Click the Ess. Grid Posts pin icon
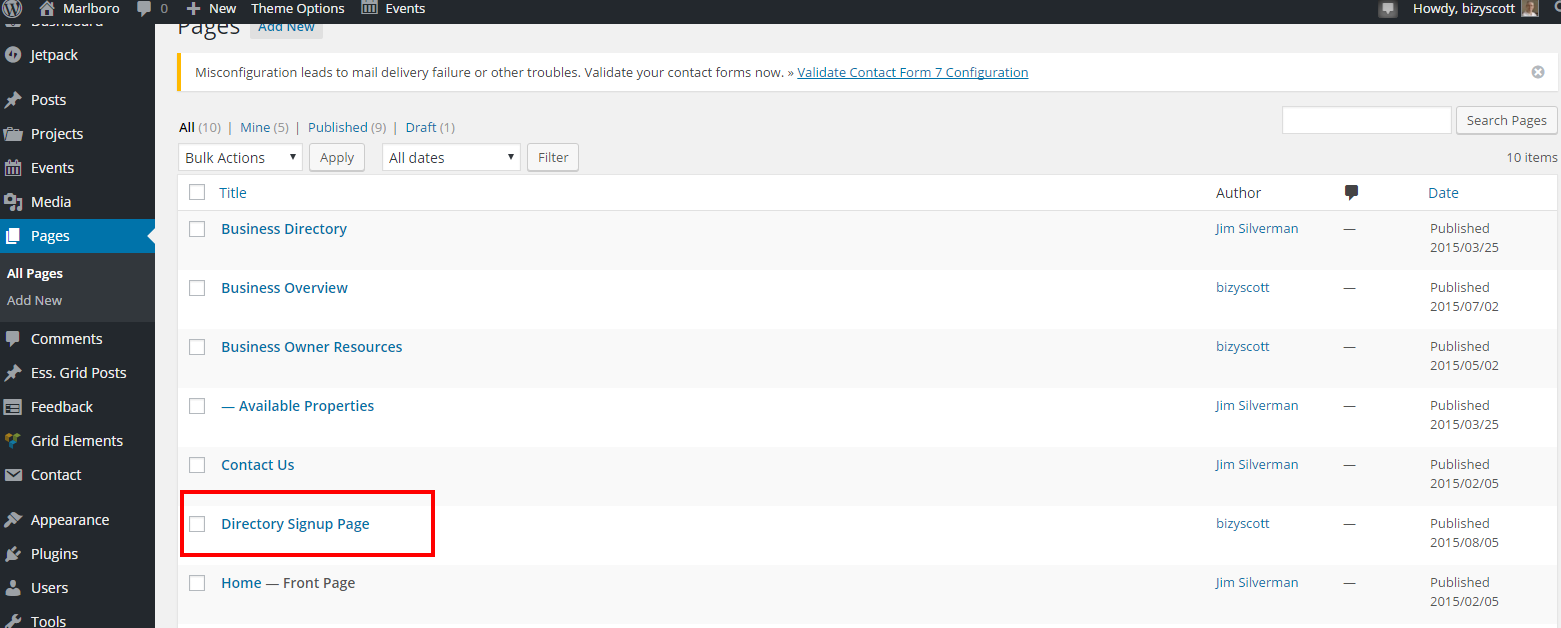This screenshot has height=628, width=1561. point(13,373)
